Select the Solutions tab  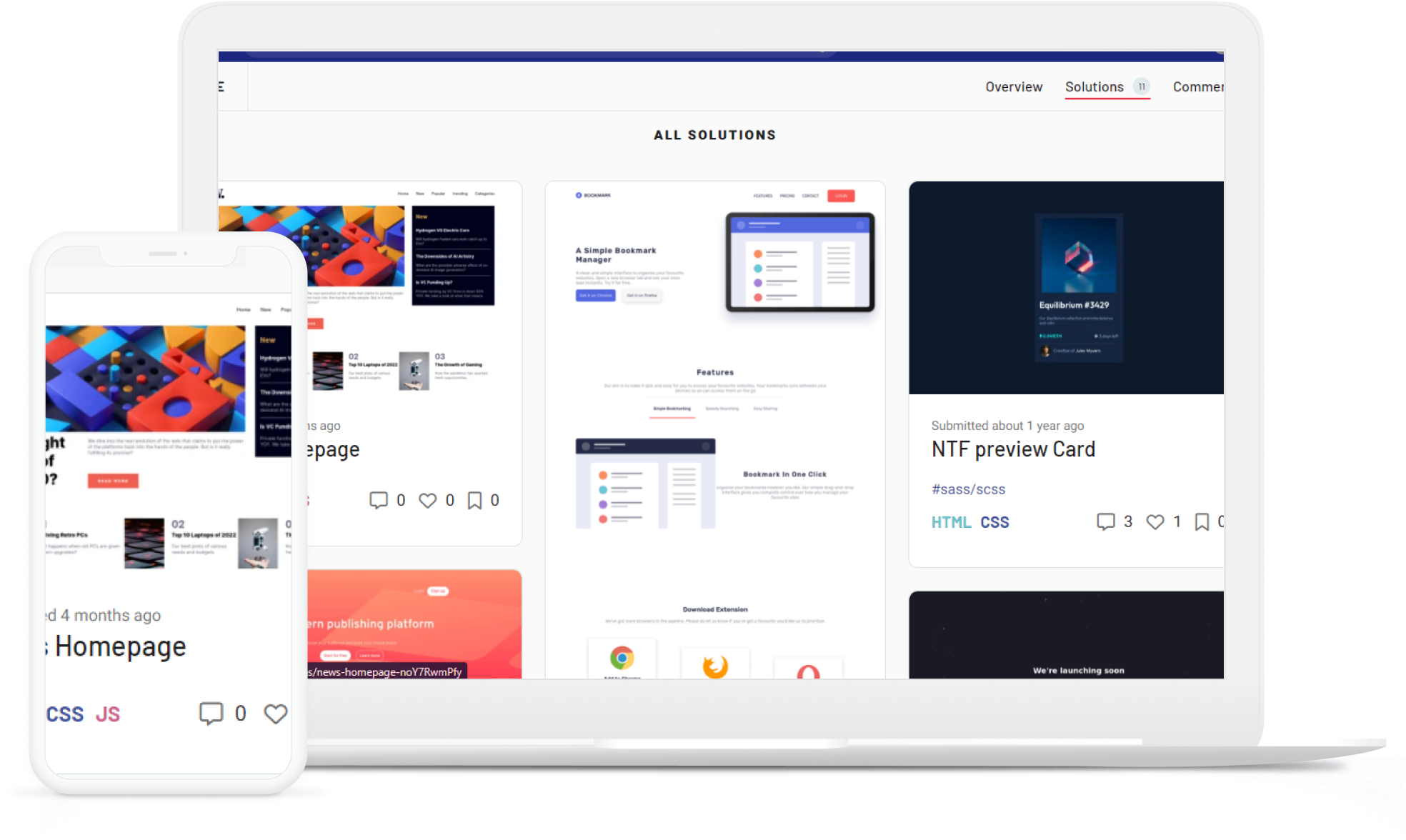(1092, 86)
